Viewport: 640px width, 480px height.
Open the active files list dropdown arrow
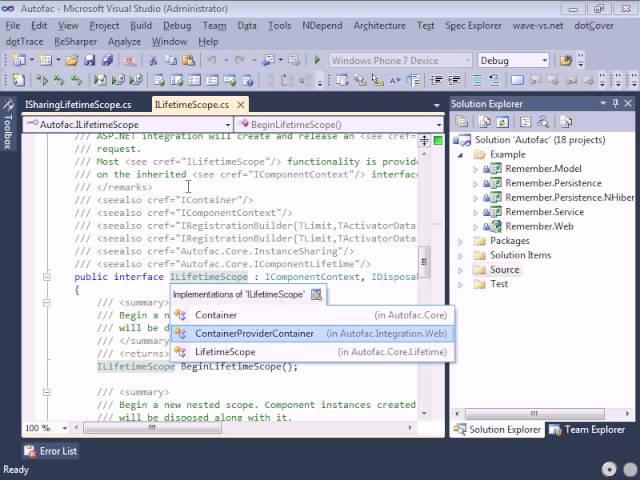coord(437,105)
